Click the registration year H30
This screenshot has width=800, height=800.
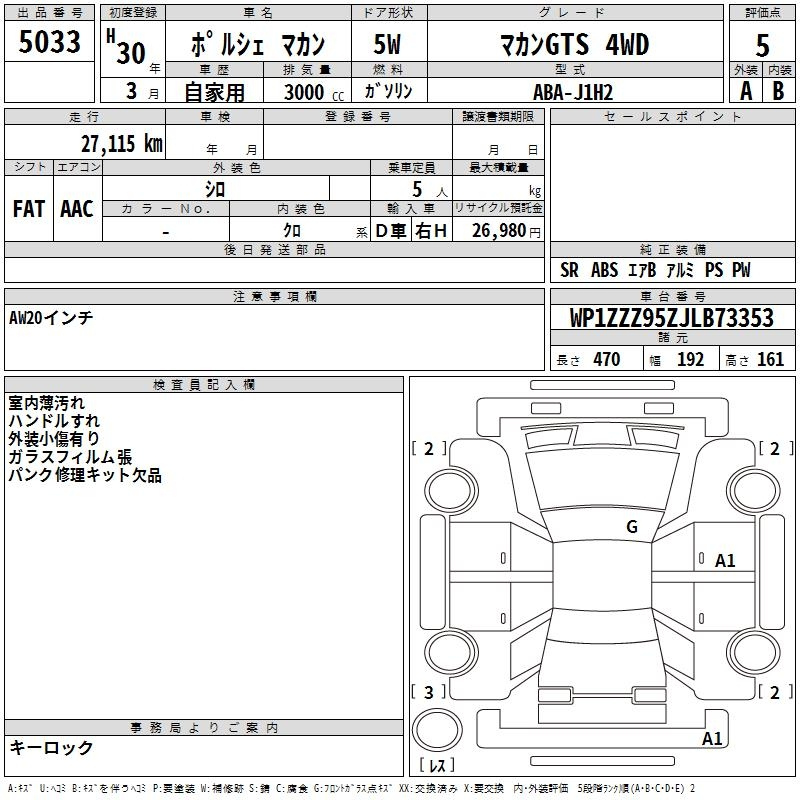pos(127,47)
